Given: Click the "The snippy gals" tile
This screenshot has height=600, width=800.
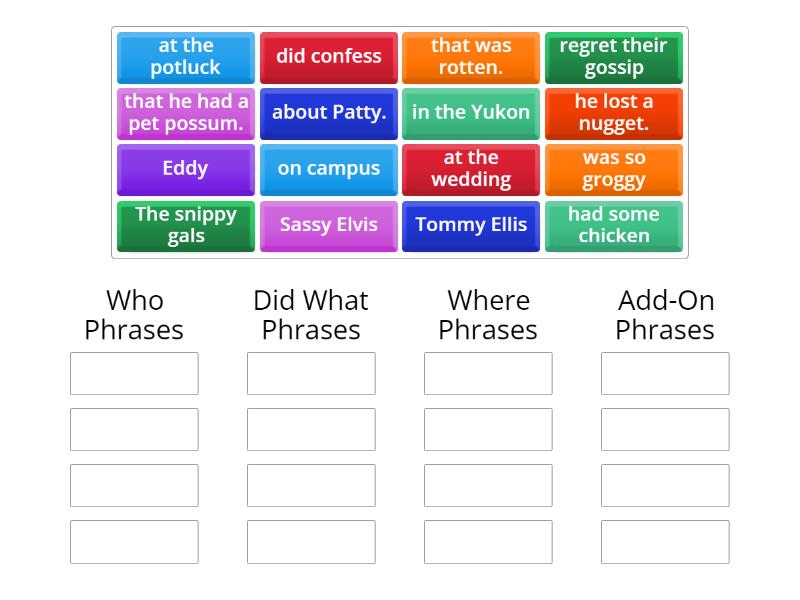Looking at the screenshot, I should (x=185, y=225).
